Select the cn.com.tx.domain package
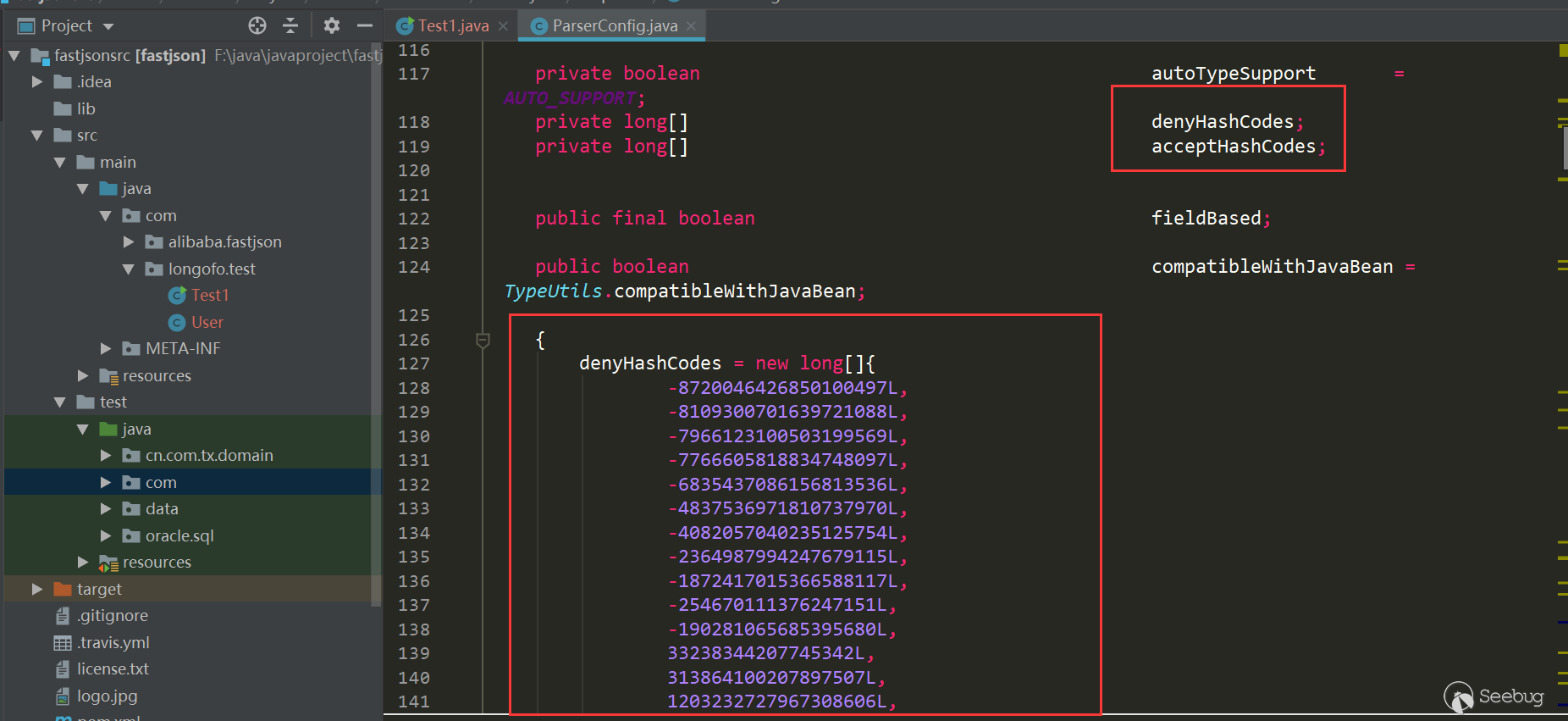The image size is (1568, 721). 208,455
